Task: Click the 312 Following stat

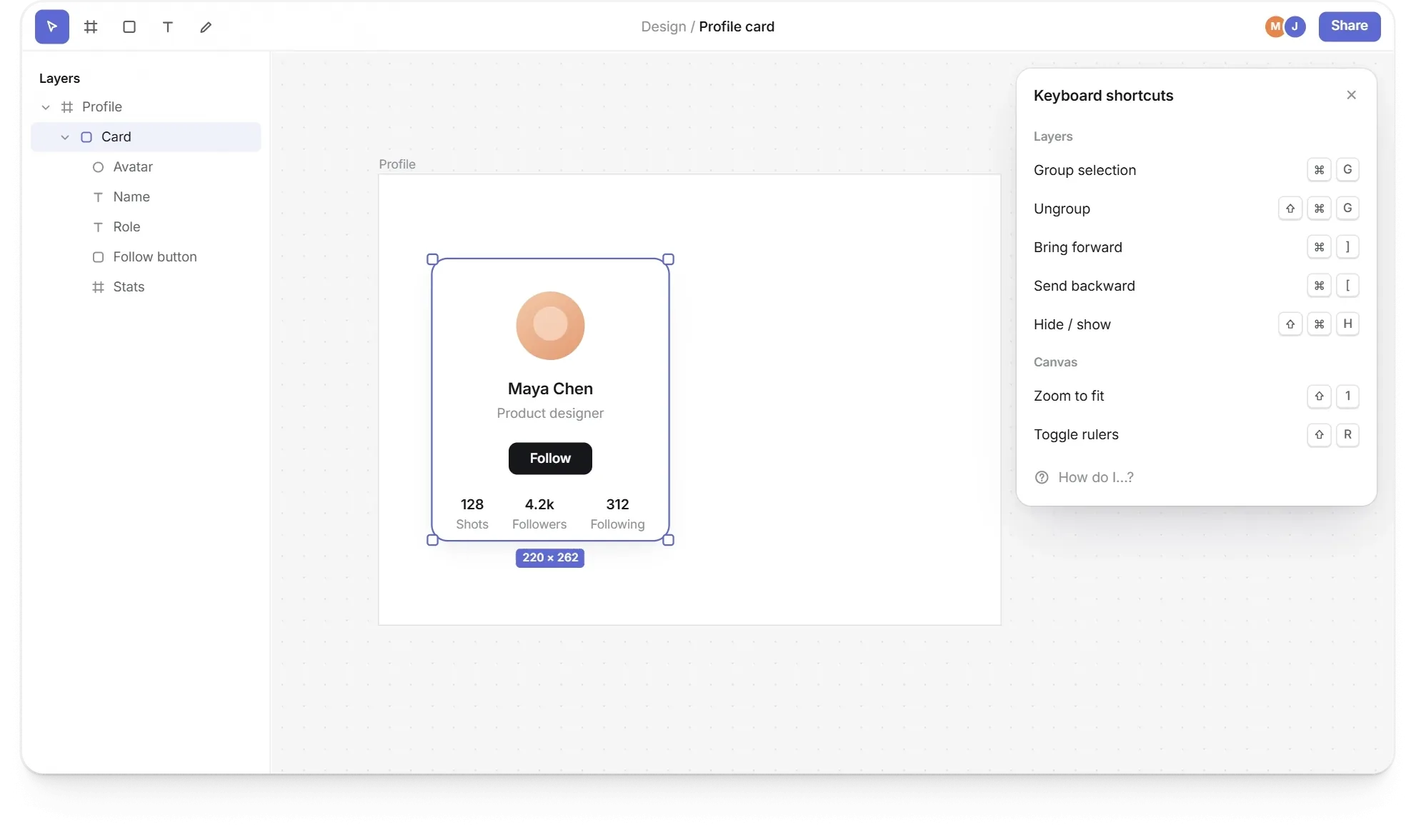Action: coord(617,514)
